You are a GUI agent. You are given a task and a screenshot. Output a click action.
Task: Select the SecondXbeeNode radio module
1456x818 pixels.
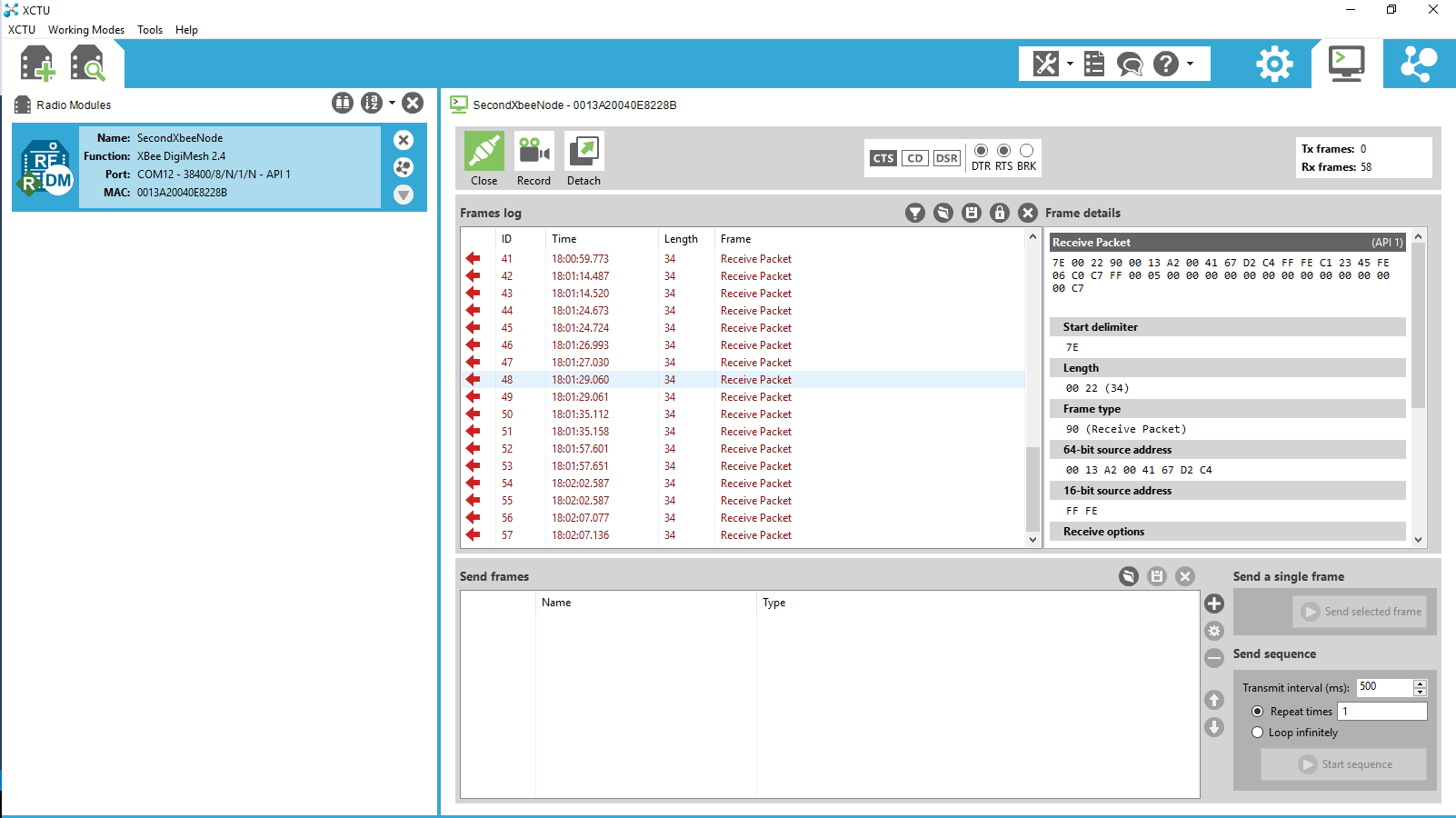219,167
